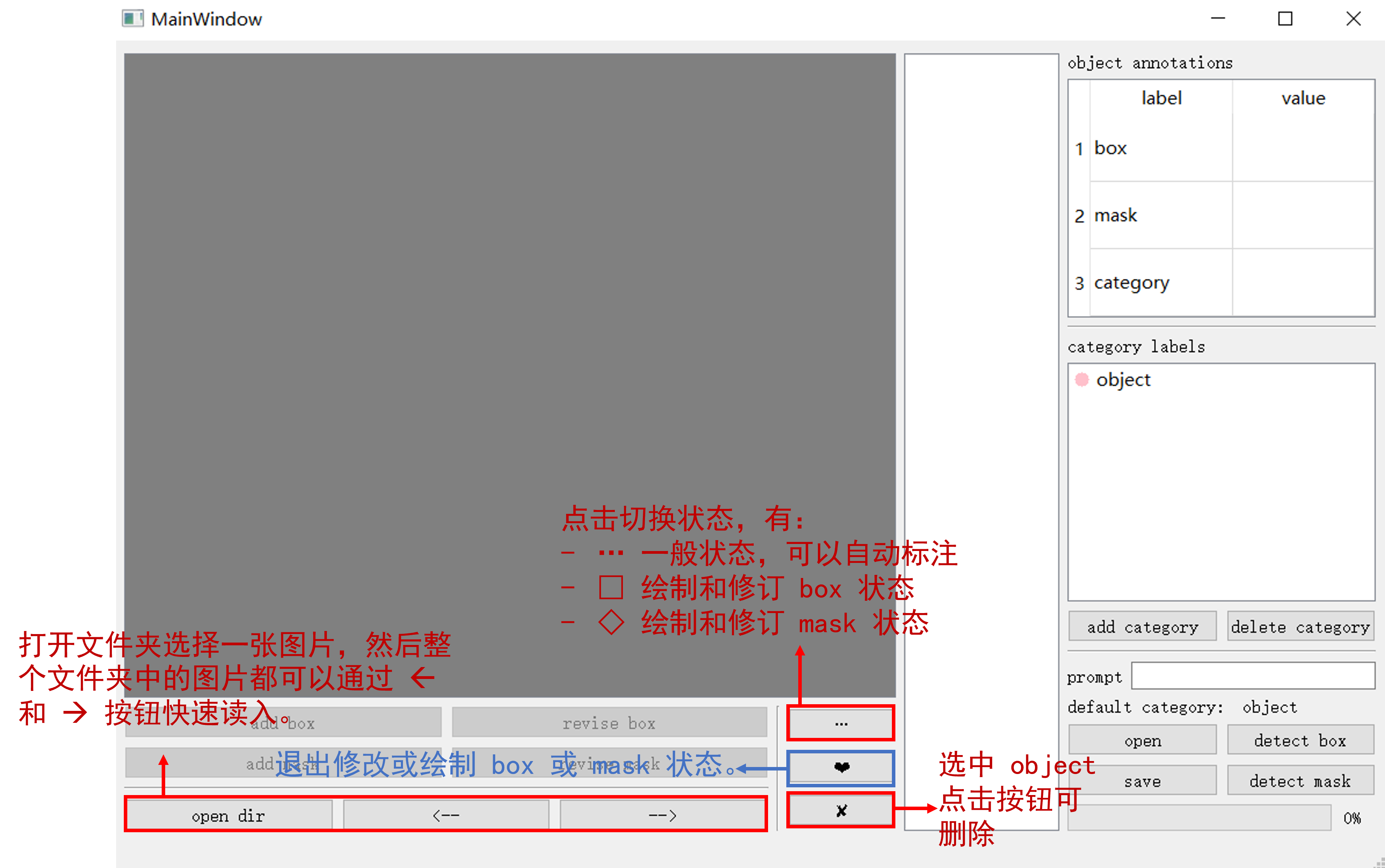
Task: Select the category row in annotations table
Action: coord(1131,282)
